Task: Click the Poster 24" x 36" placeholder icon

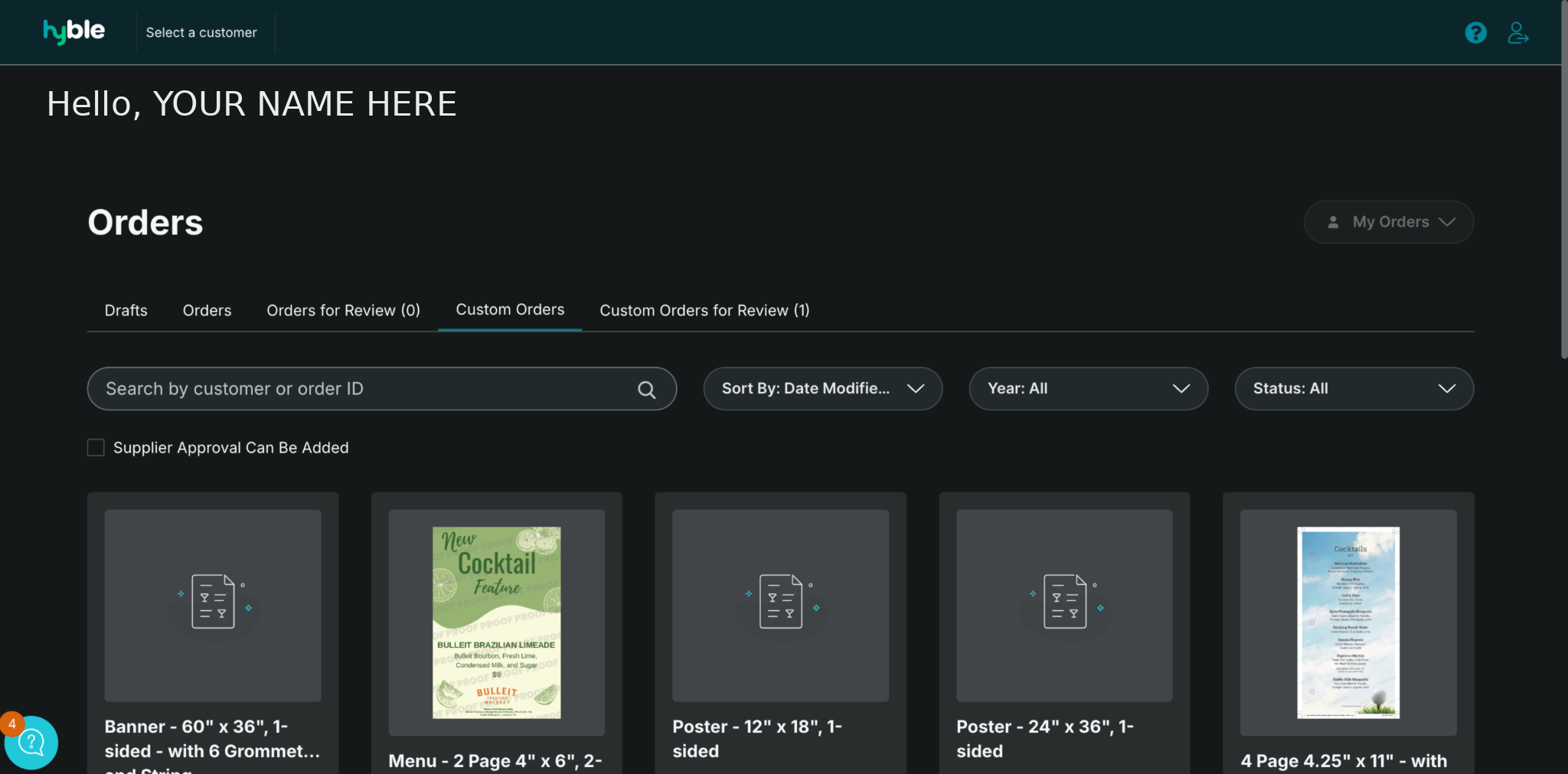Action: tap(1064, 602)
